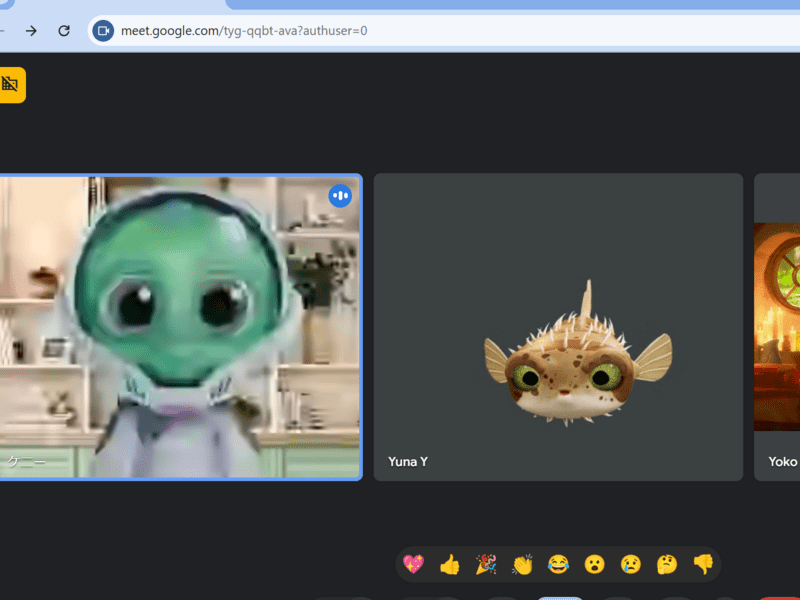800x600 pixels.
Task: Send the thumbs up reaction
Action: pos(449,565)
